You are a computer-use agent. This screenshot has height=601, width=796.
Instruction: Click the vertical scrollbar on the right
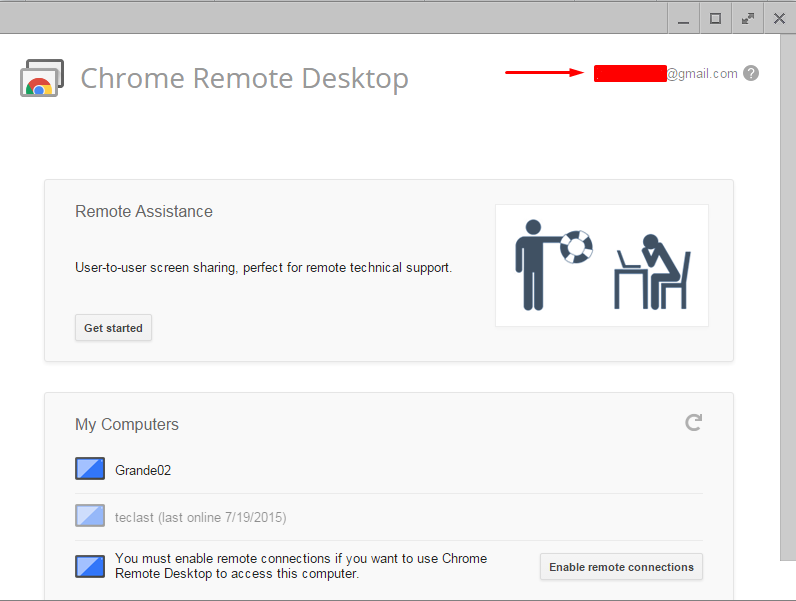tap(788, 297)
